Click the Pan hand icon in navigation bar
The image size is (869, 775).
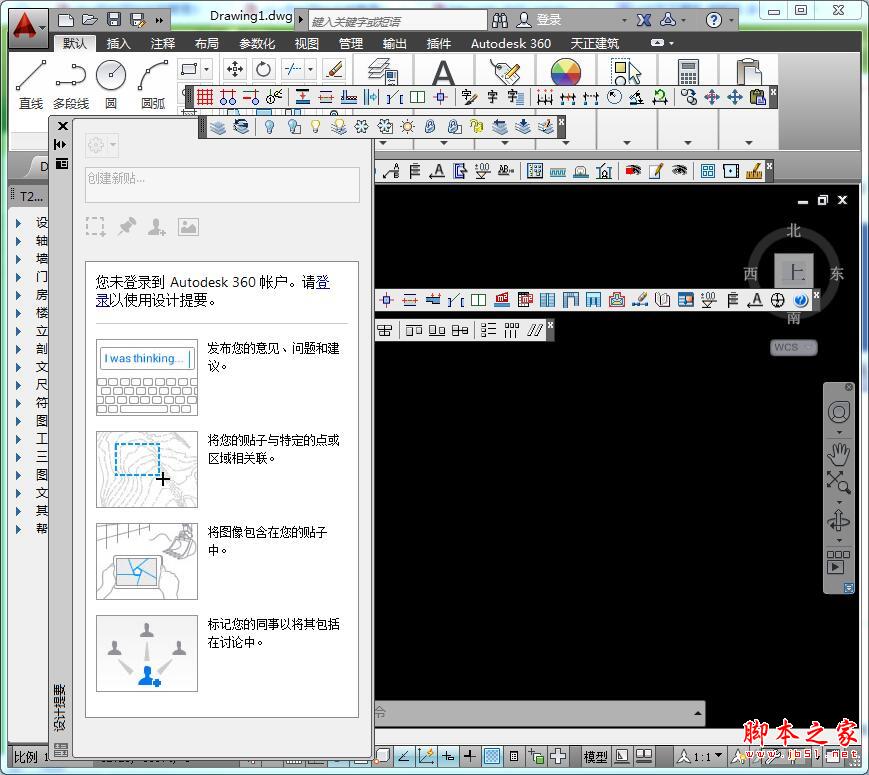839,453
